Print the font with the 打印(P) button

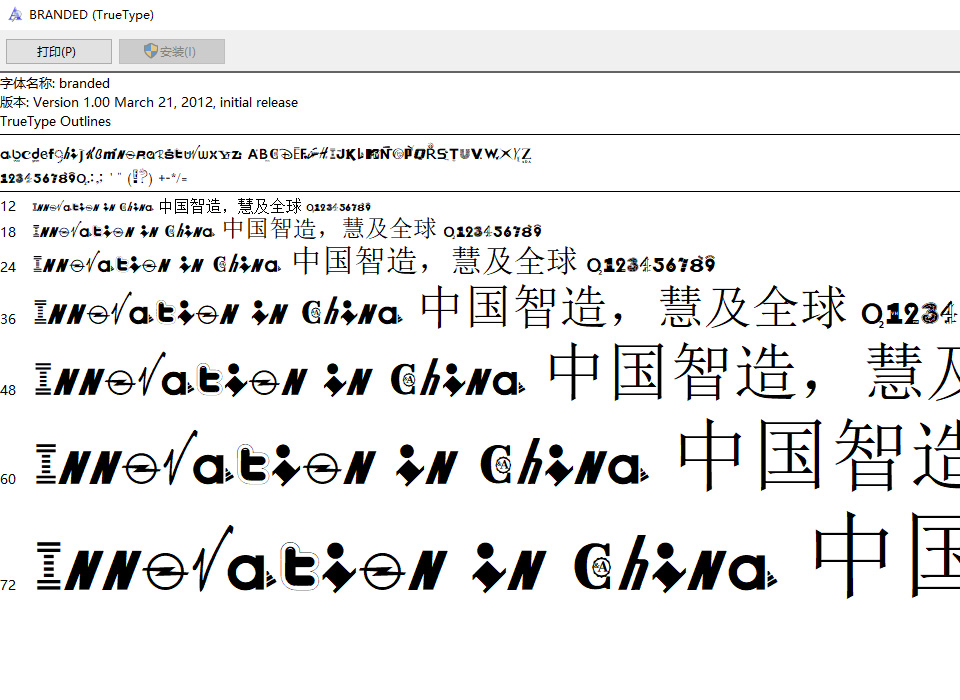[59, 51]
